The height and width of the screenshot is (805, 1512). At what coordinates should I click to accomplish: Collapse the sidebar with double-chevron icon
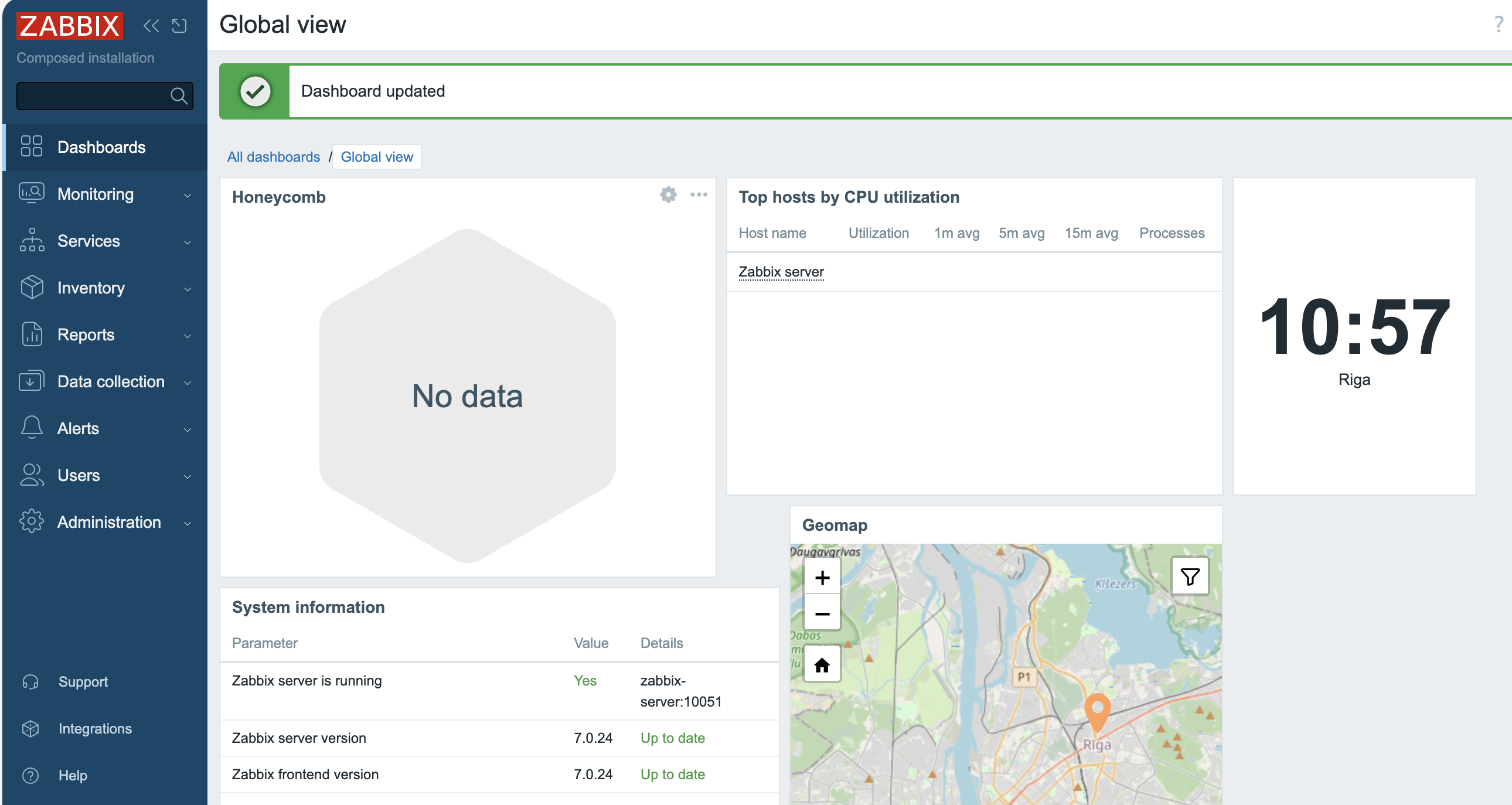(151, 25)
